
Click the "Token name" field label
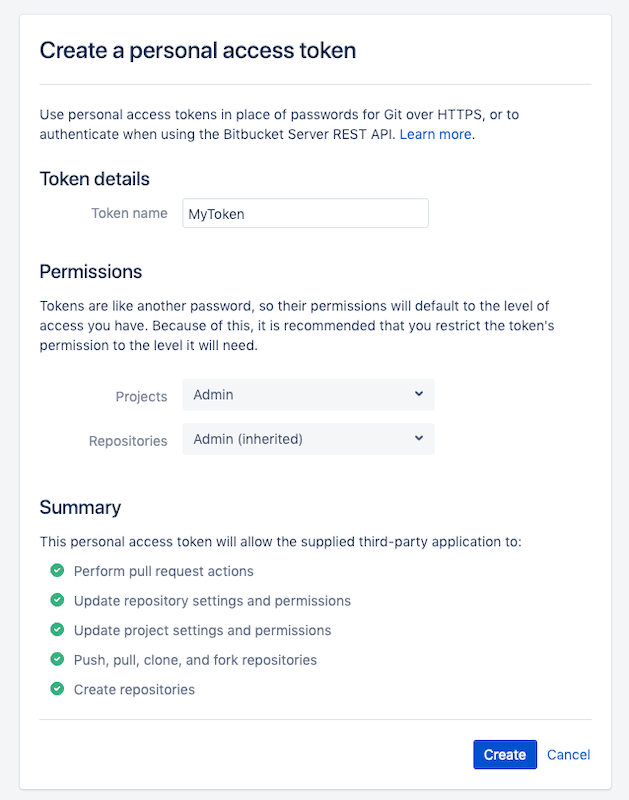point(129,213)
